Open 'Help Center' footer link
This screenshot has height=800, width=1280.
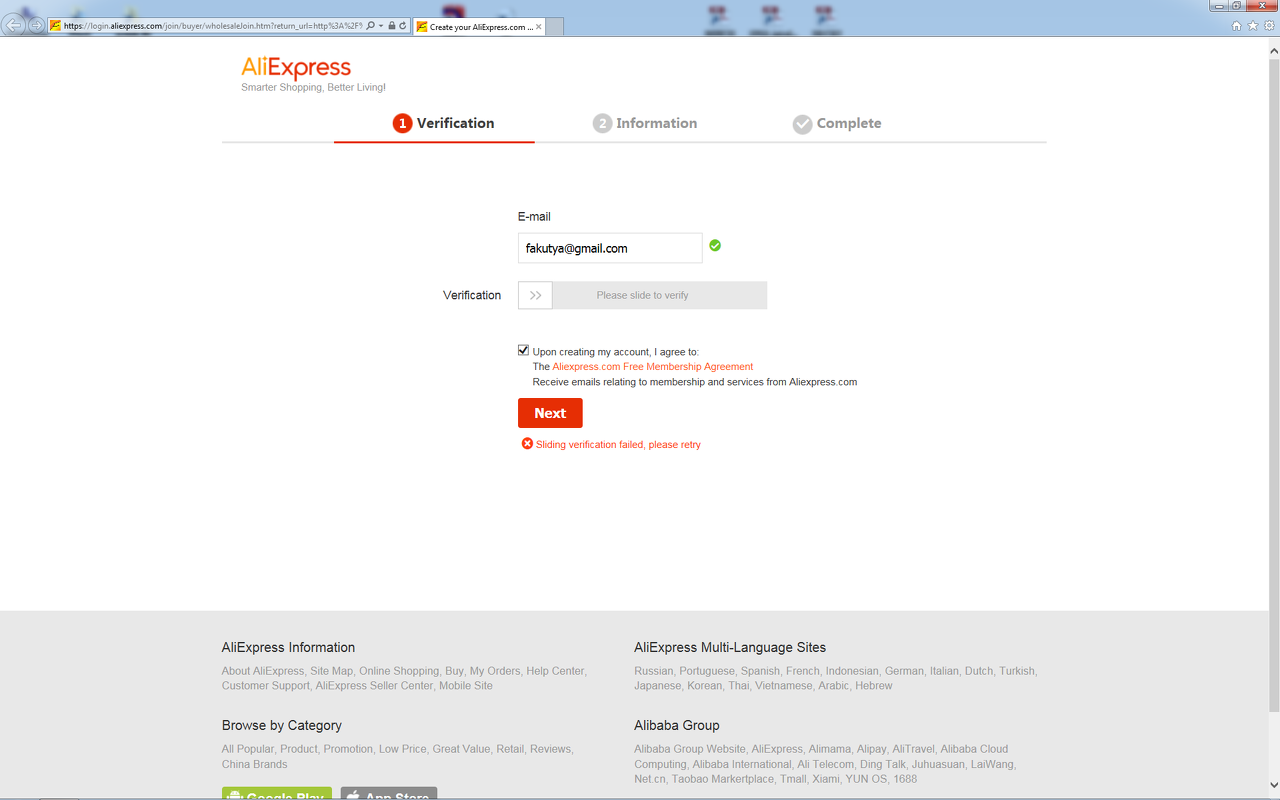[x=555, y=671]
